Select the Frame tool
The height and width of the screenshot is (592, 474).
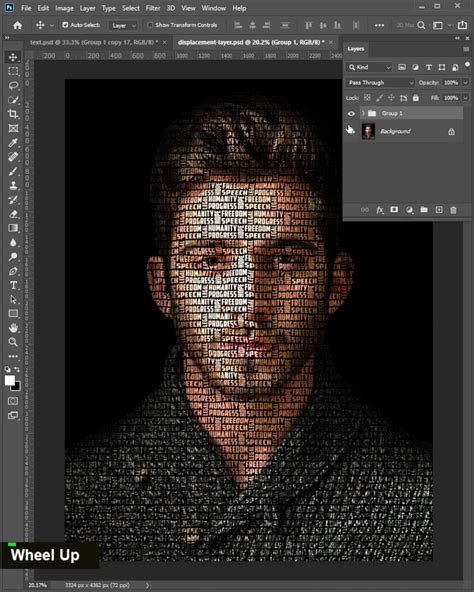coord(13,128)
